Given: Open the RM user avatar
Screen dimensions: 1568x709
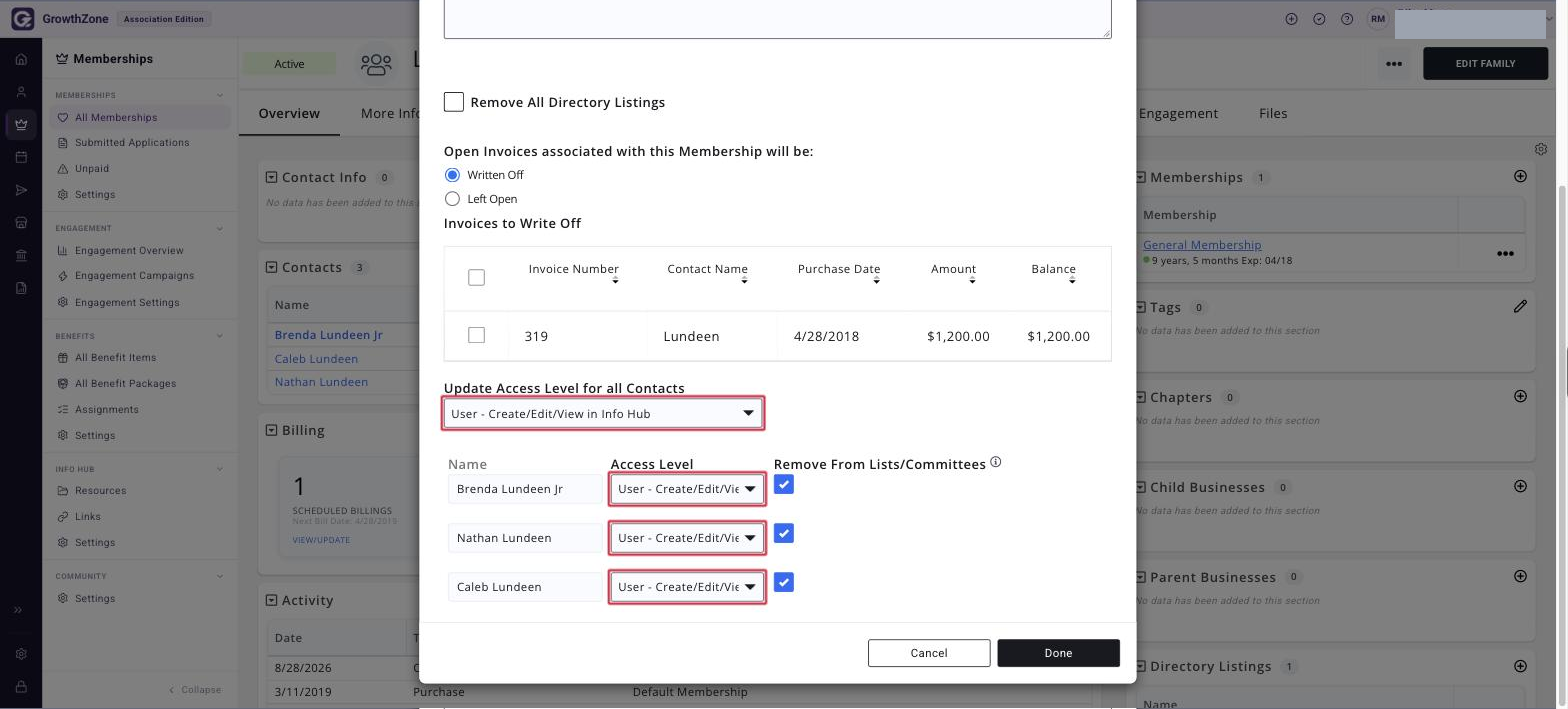Looking at the screenshot, I should coord(1378,19).
